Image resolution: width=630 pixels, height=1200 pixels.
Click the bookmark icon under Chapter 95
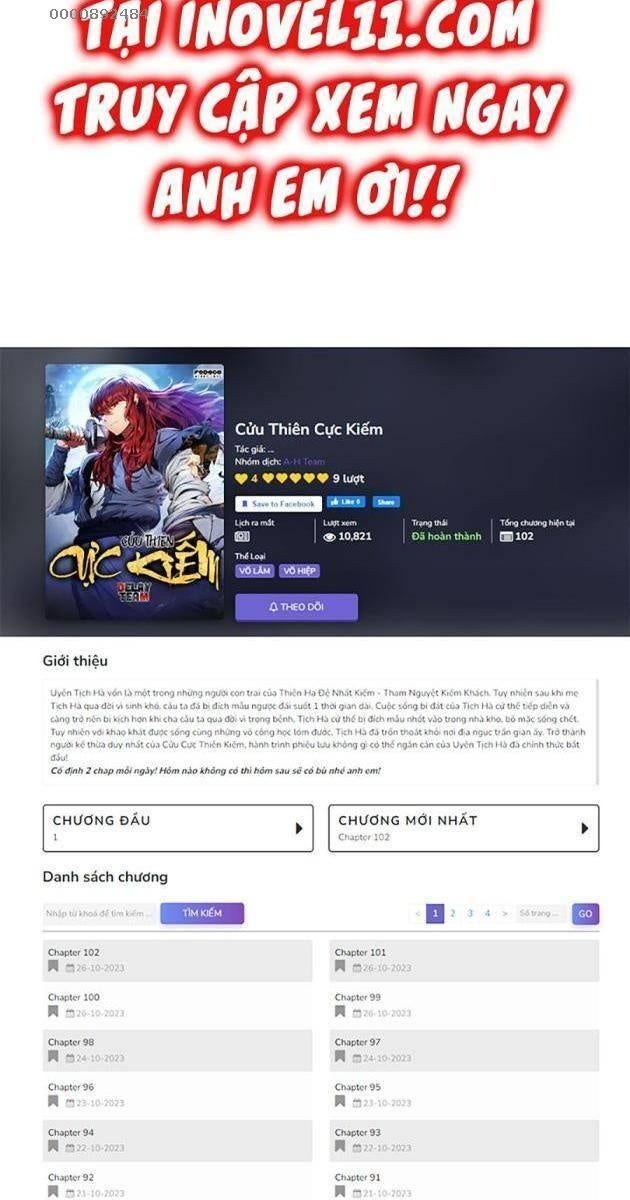[x=340, y=1102]
